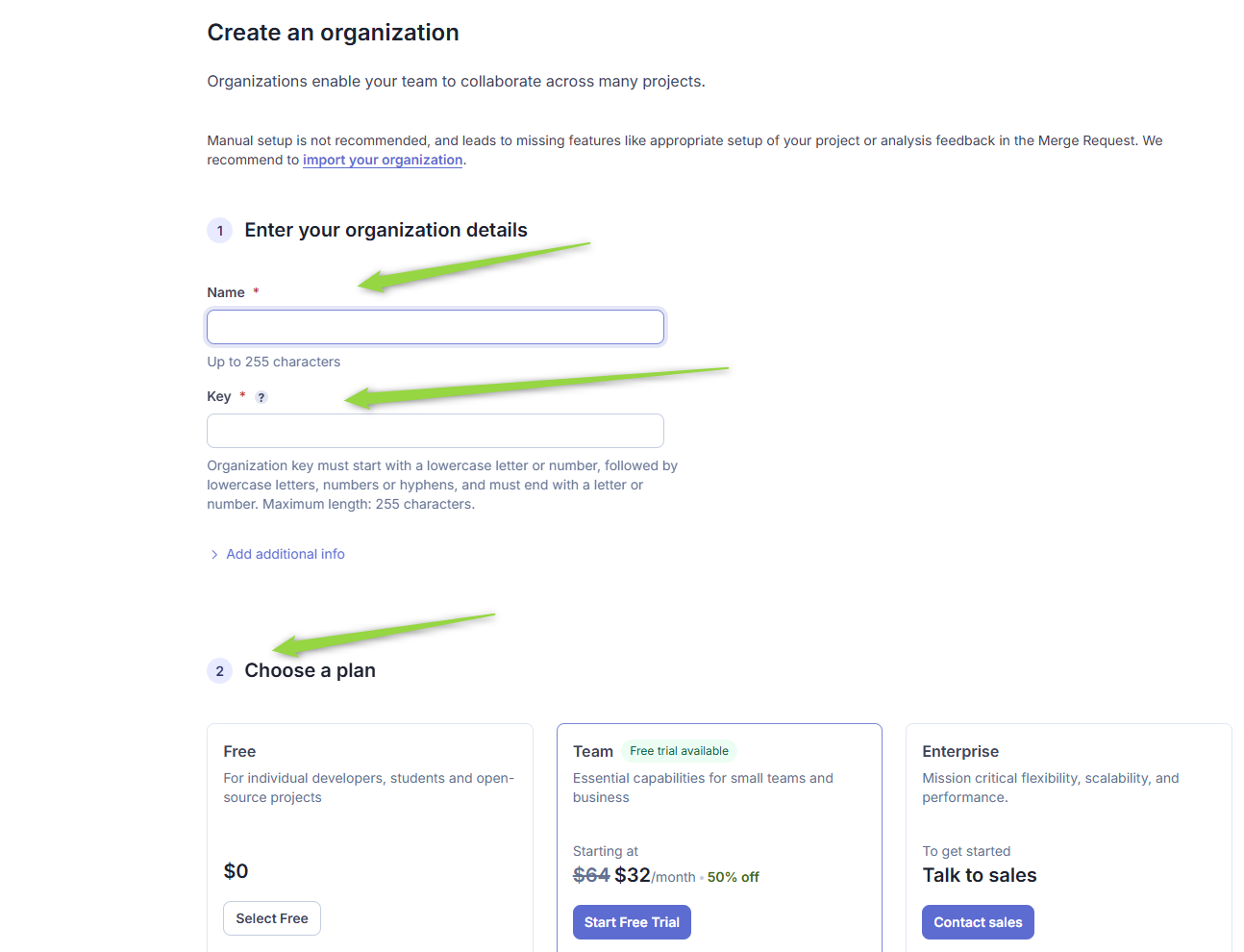Click the step 1 number badge
This screenshot has height=952, width=1244.
tap(219, 231)
